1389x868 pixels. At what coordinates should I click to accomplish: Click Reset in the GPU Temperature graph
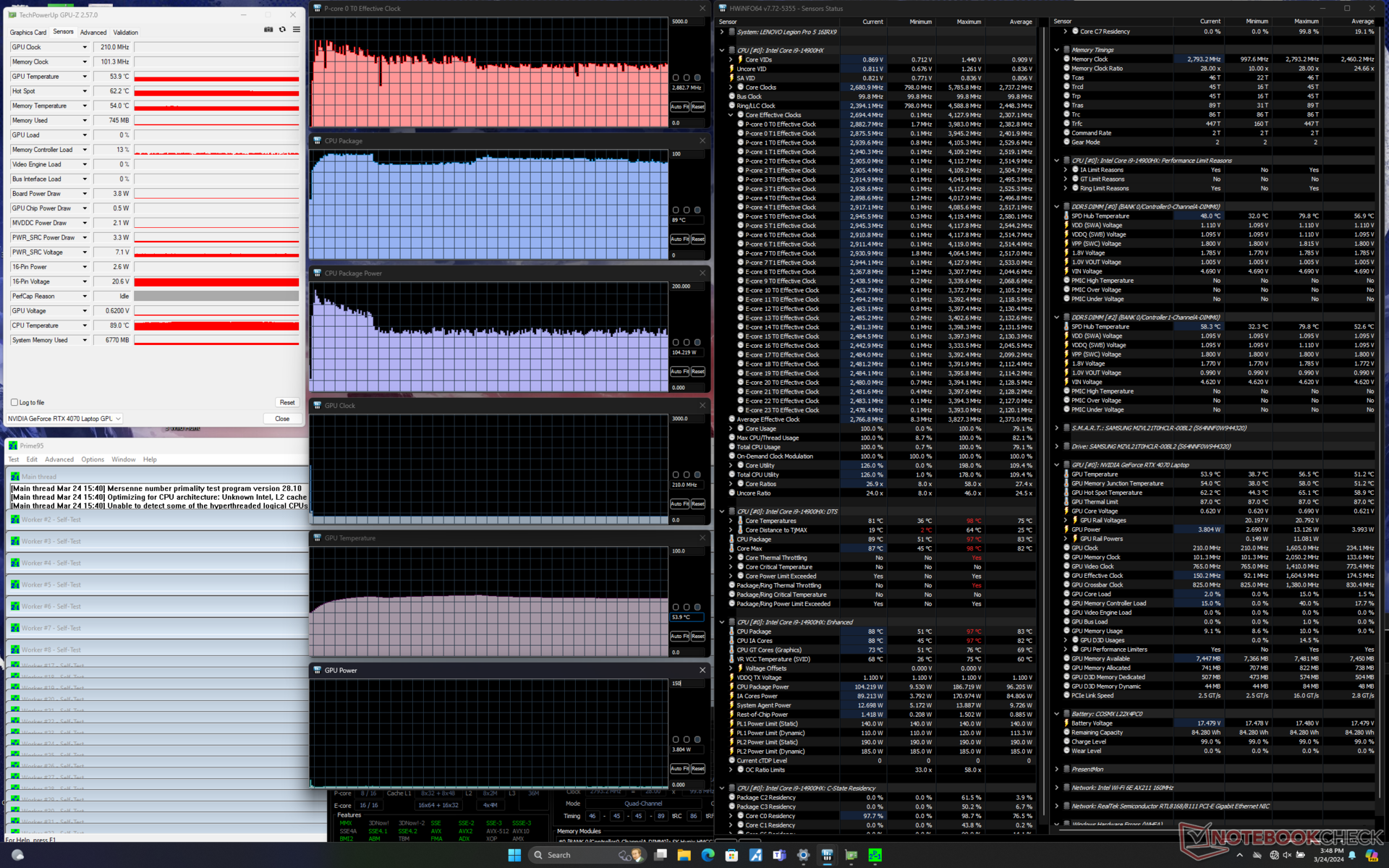pyautogui.click(x=698, y=636)
